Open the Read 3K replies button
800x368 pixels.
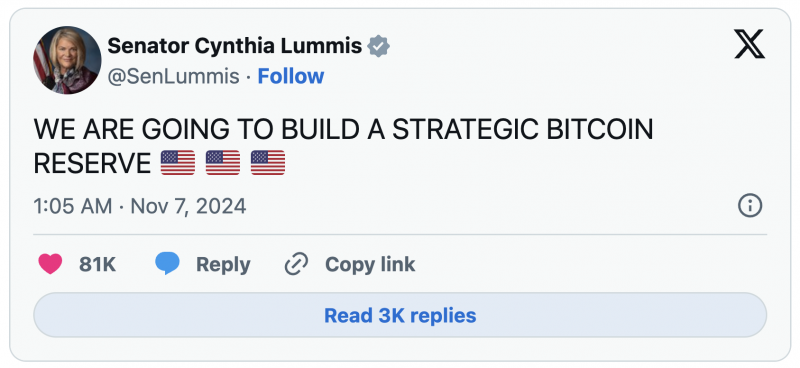coord(400,315)
